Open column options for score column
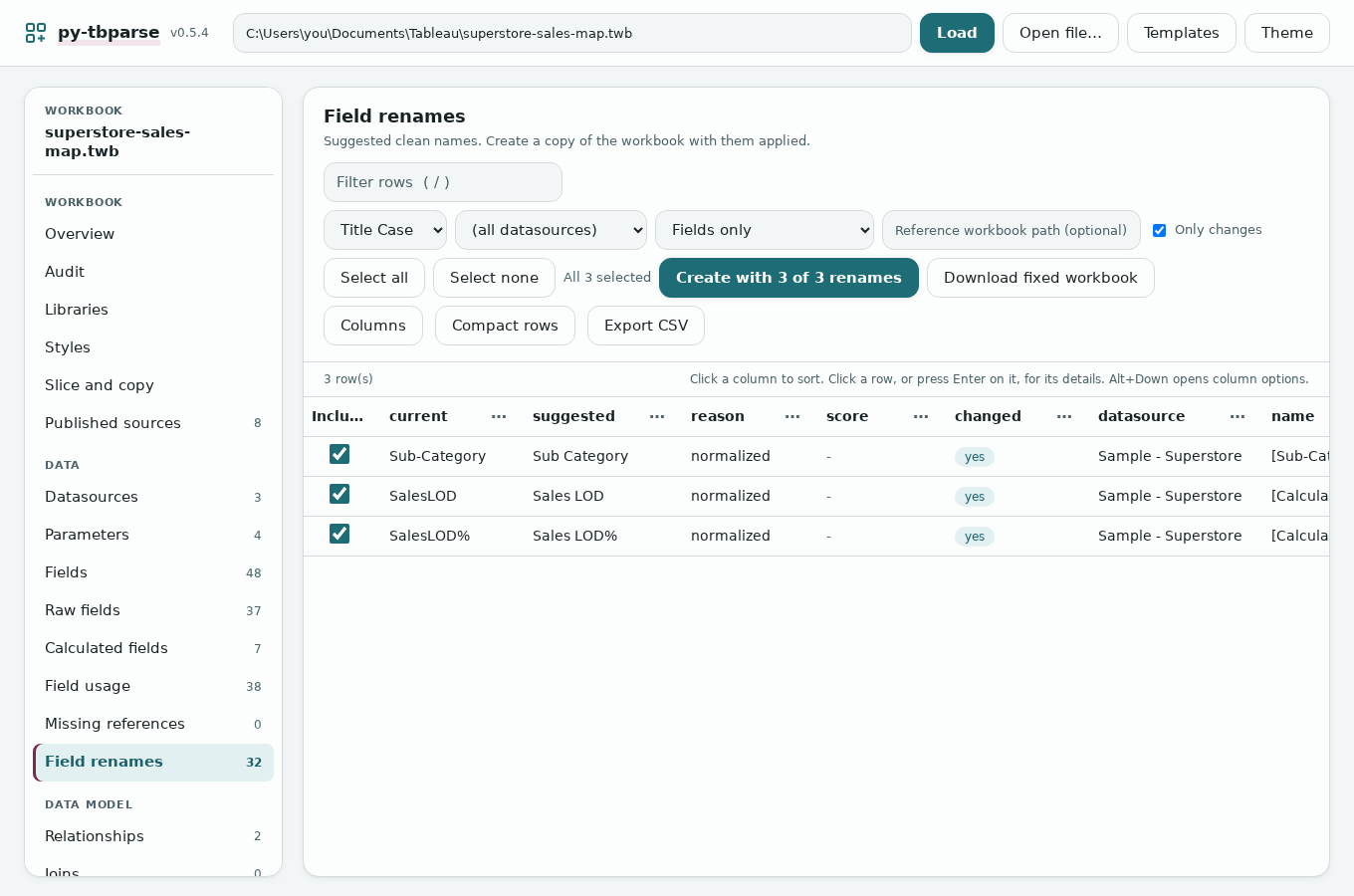This screenshot has height=896, width=1354. point(921,416)
